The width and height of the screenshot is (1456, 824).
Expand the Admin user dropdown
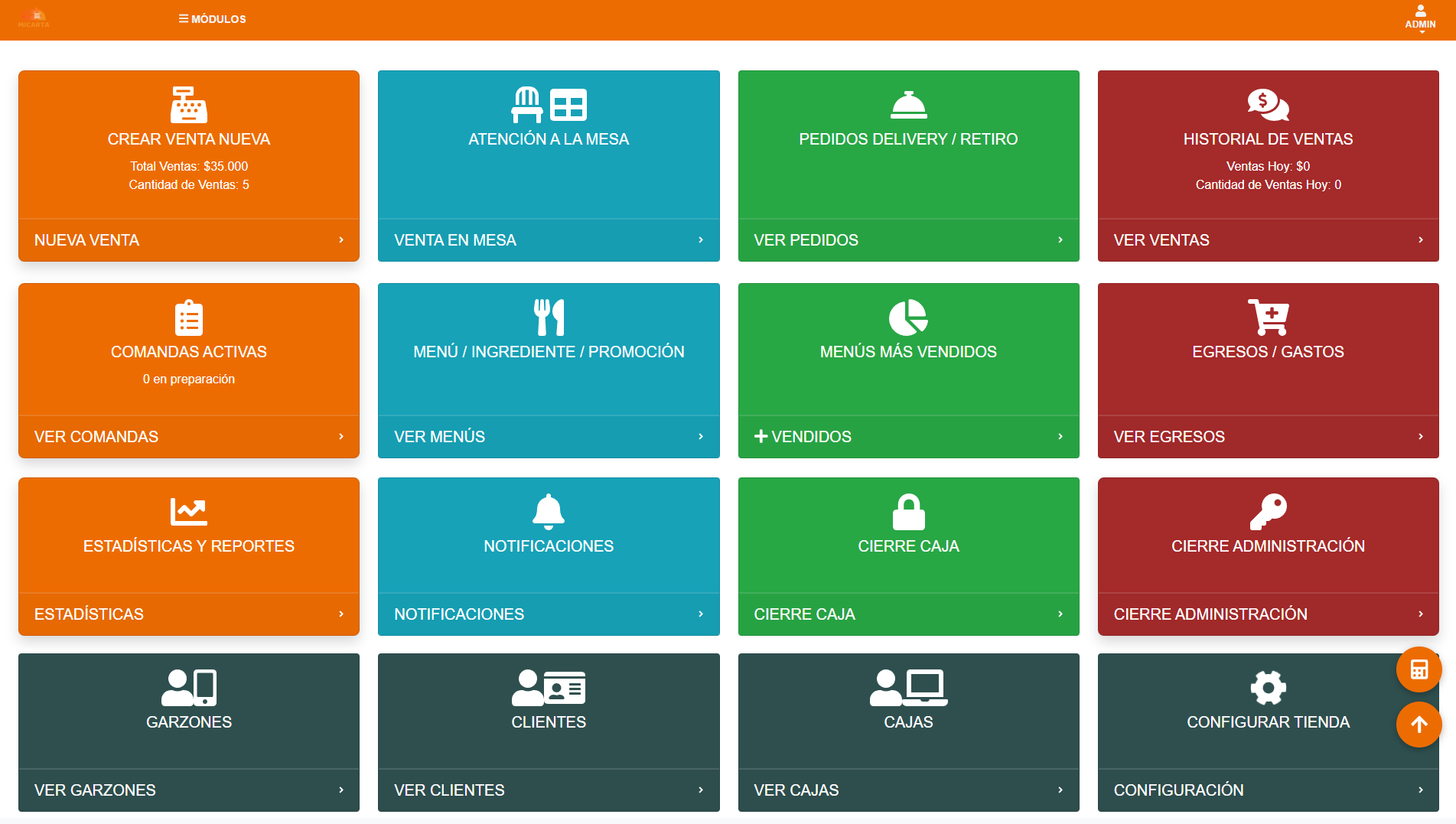tap(1420, 18)
